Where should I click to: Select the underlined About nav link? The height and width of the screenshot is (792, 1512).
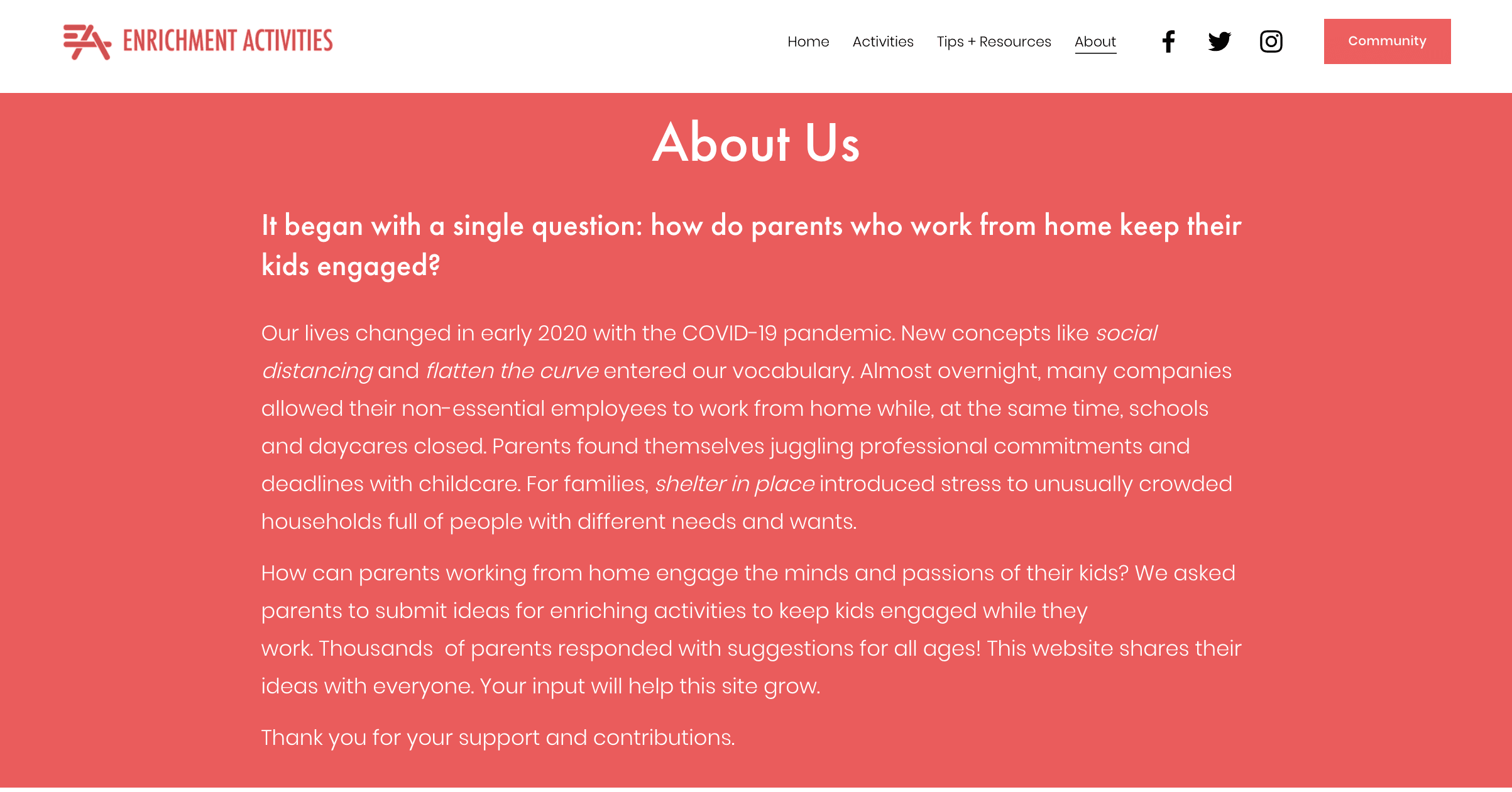(x=1095, y=41)
